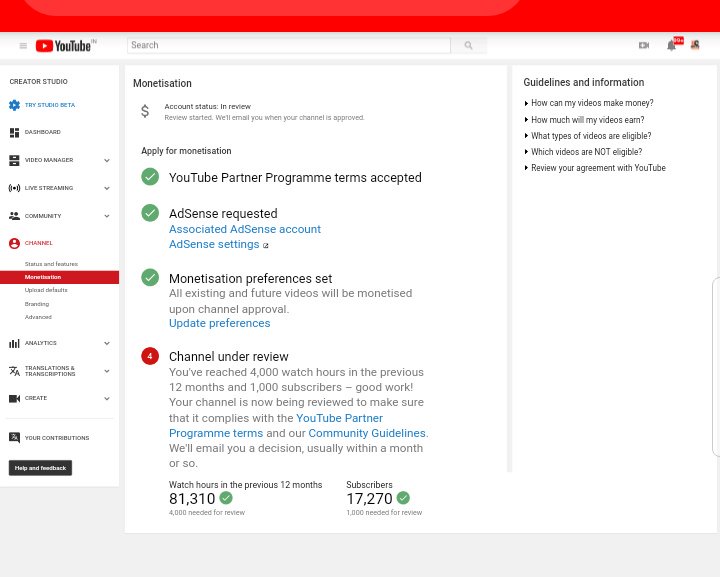
Task: Open AdSense settings link
Action: [214, 244]
